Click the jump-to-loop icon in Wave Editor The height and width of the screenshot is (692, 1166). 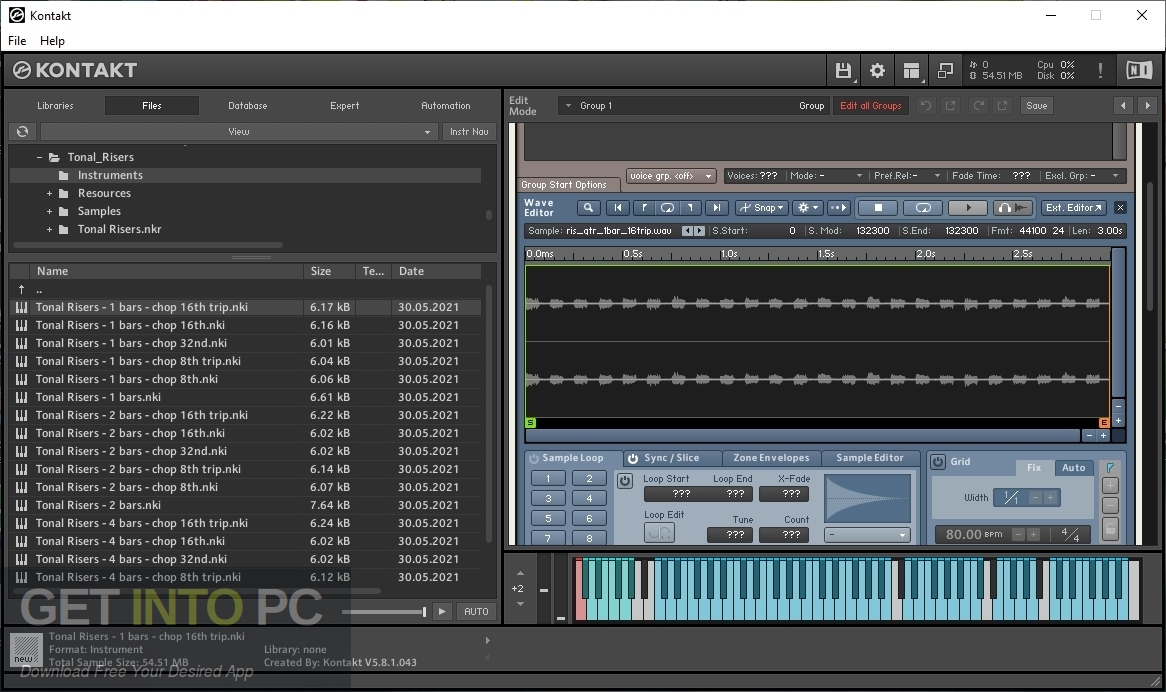tap(667, 208)
